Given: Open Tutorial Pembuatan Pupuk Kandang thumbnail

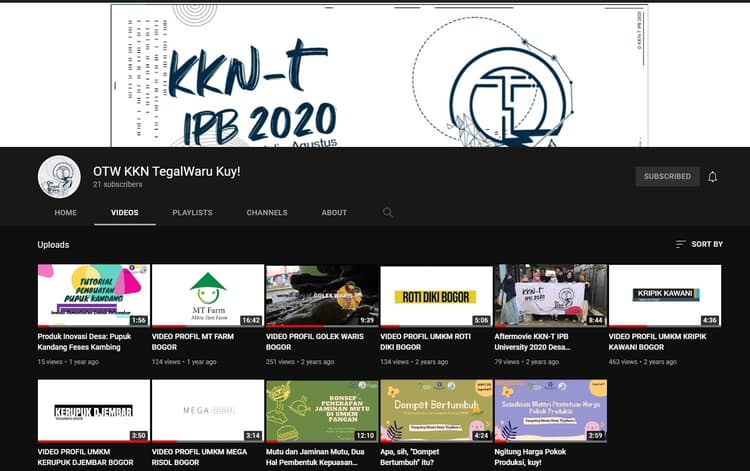Looking at the screenshot, I should click(94, 296).
